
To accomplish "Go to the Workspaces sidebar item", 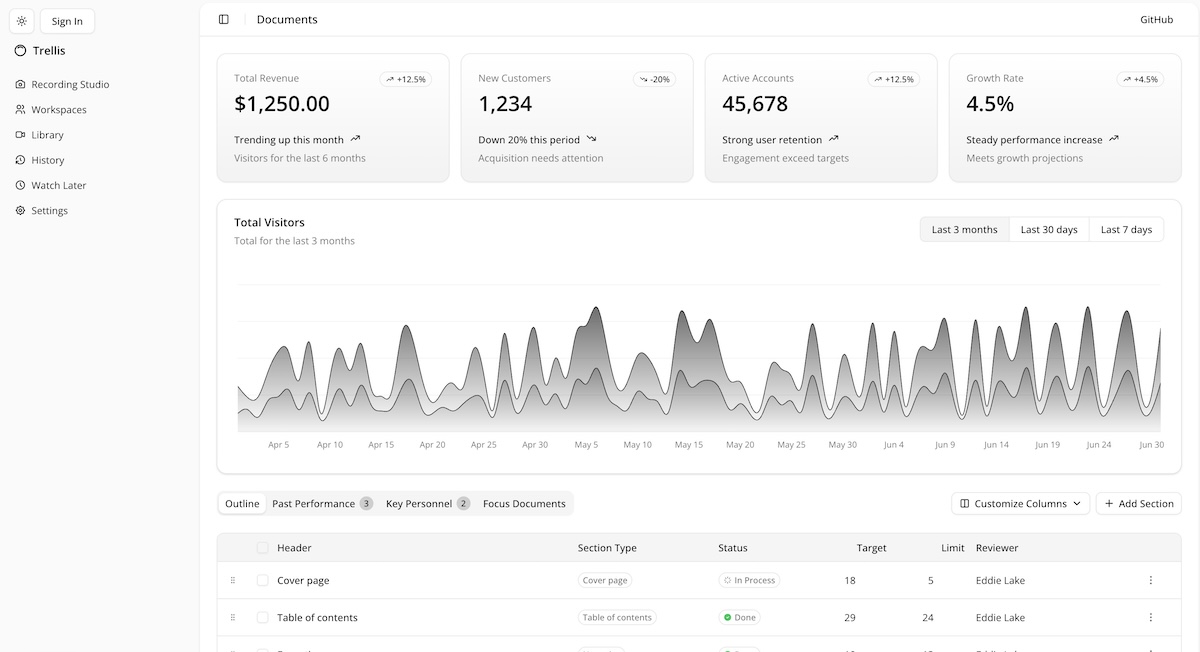I will coord(58,110).
